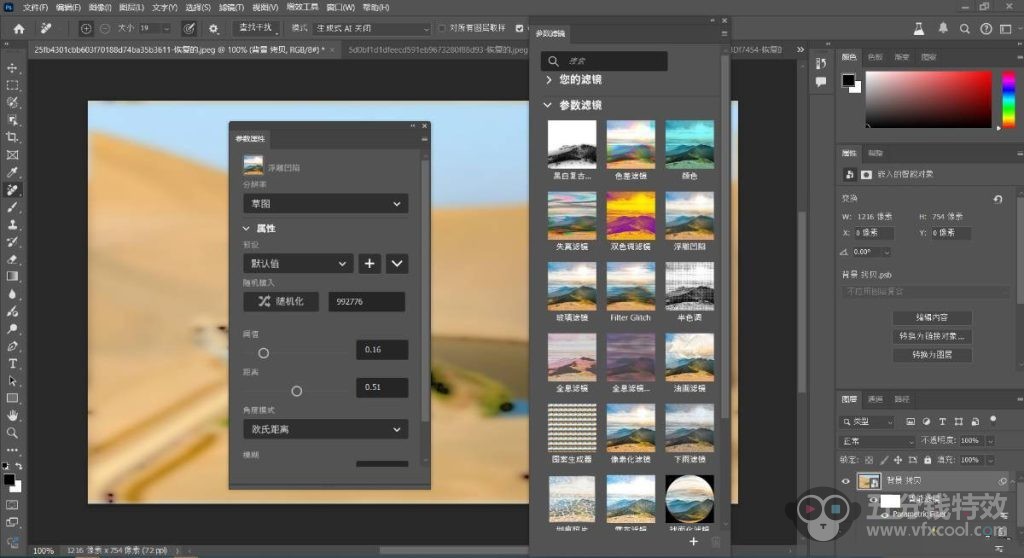Swap foreground and background colors icon
The width and height of the screenshot is (1024, 558).
18,466
